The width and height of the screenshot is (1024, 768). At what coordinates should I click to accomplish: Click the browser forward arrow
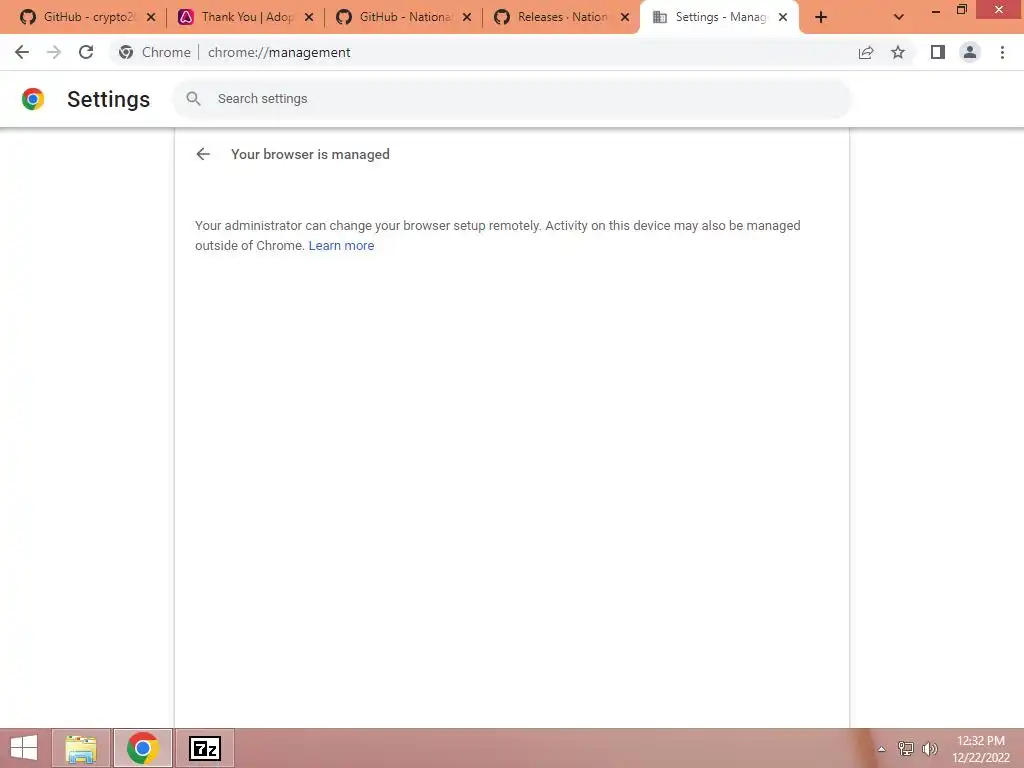tap(54, 52)
